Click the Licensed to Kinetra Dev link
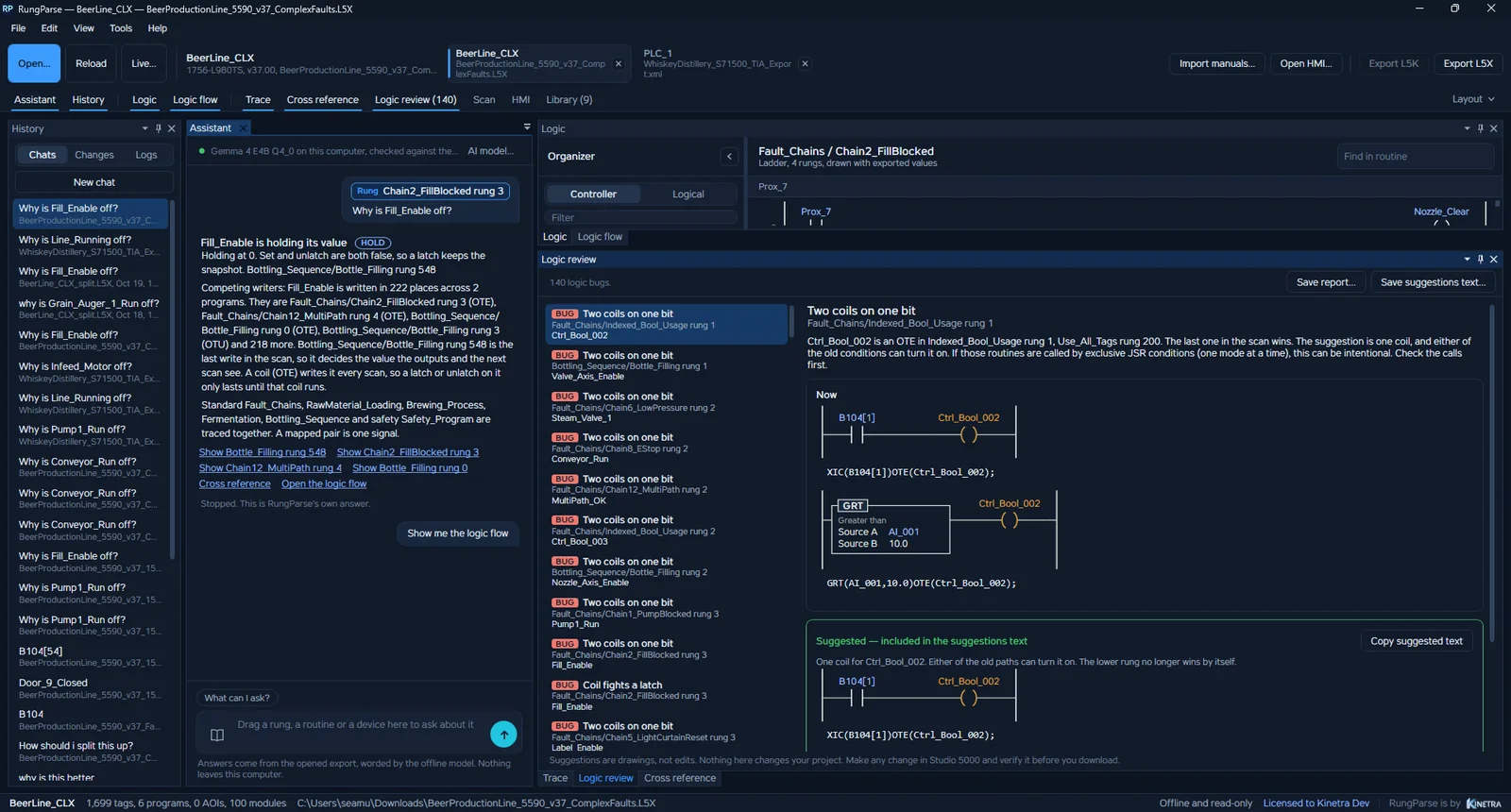Image resolution: width=1511 pixels, height=812 pixels. [x=1316, y=804]
